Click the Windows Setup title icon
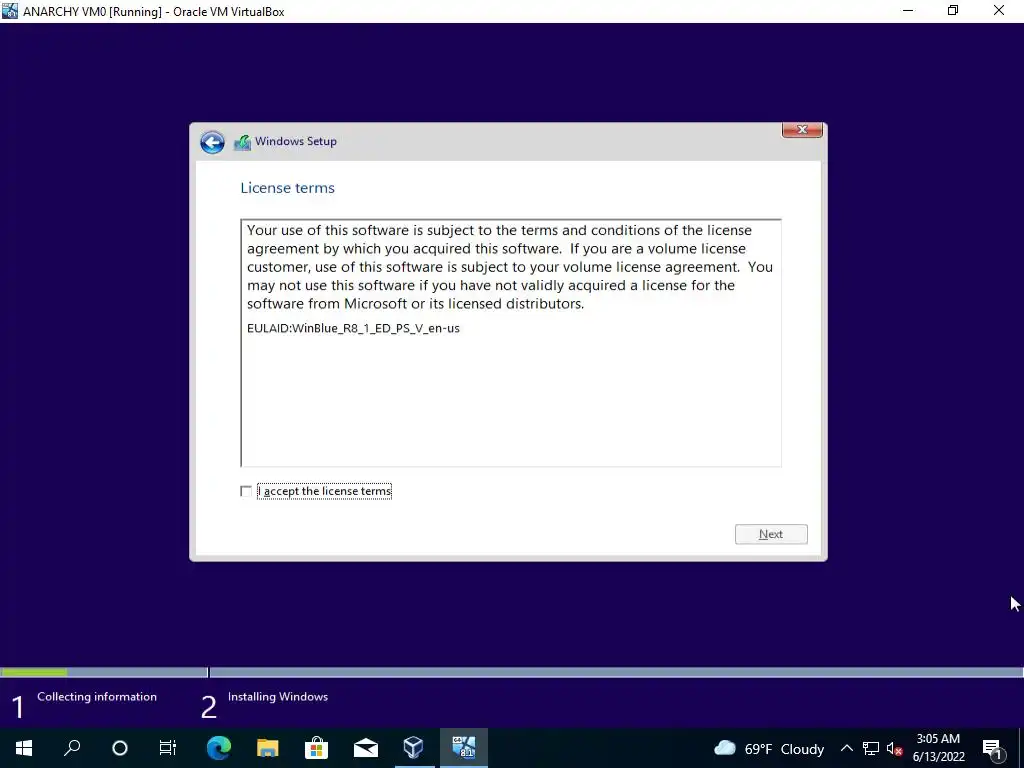 click(x=242, y=142)
